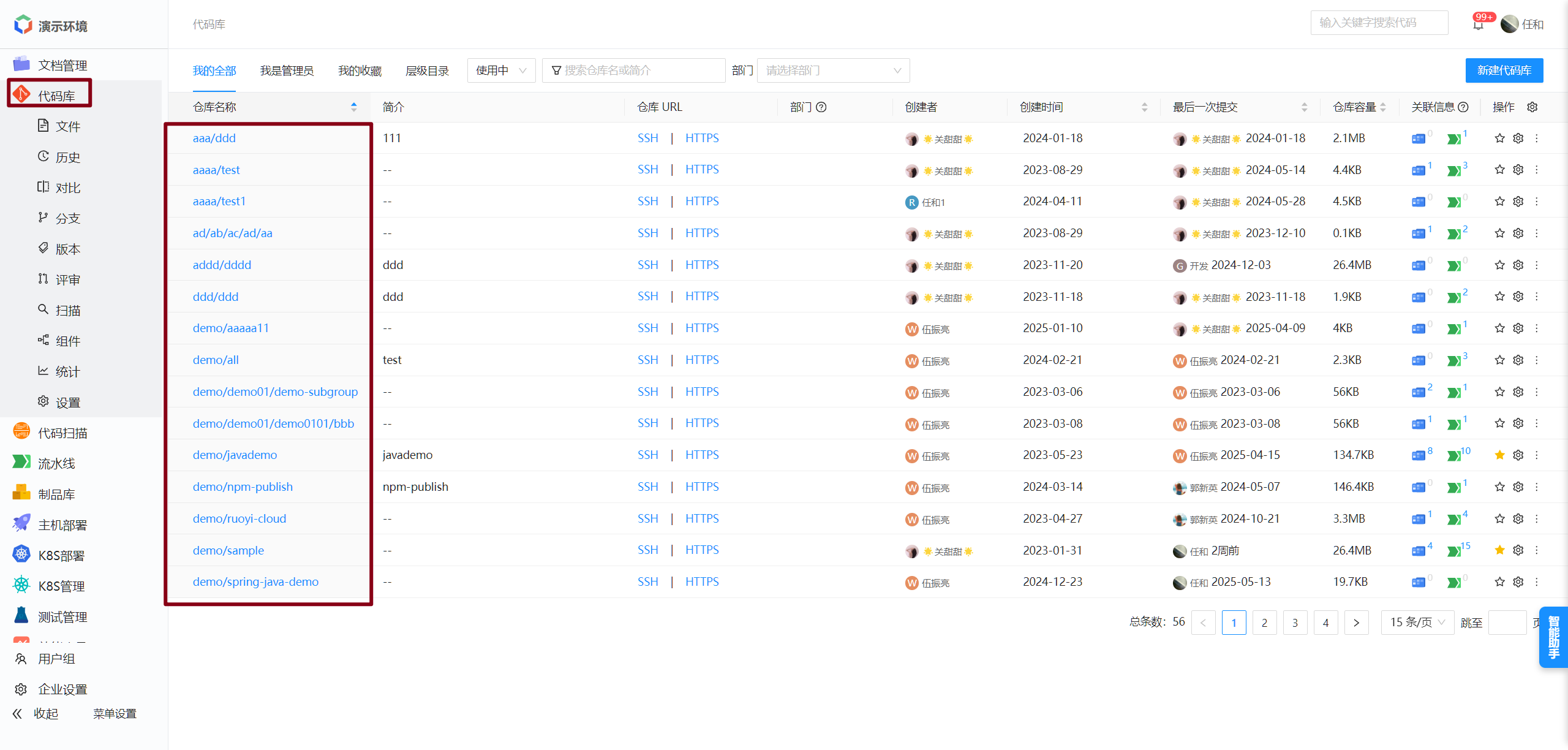Open the table column settings gear in header
Screen dimensions: 1568x750
click(1532, 107)
